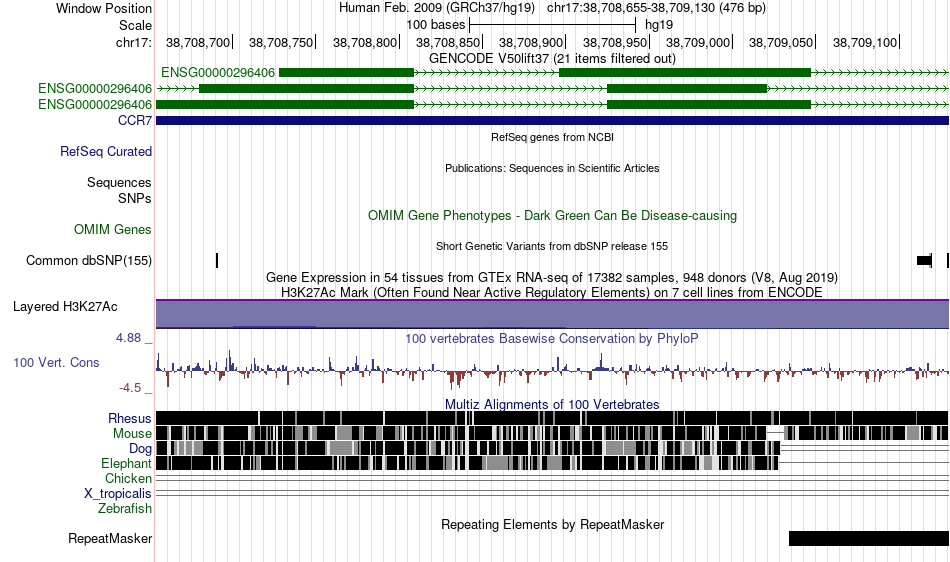950x562 pixels.
Task: Click the purple Layered H3K27Ac signal block
Action: [552, 314]
